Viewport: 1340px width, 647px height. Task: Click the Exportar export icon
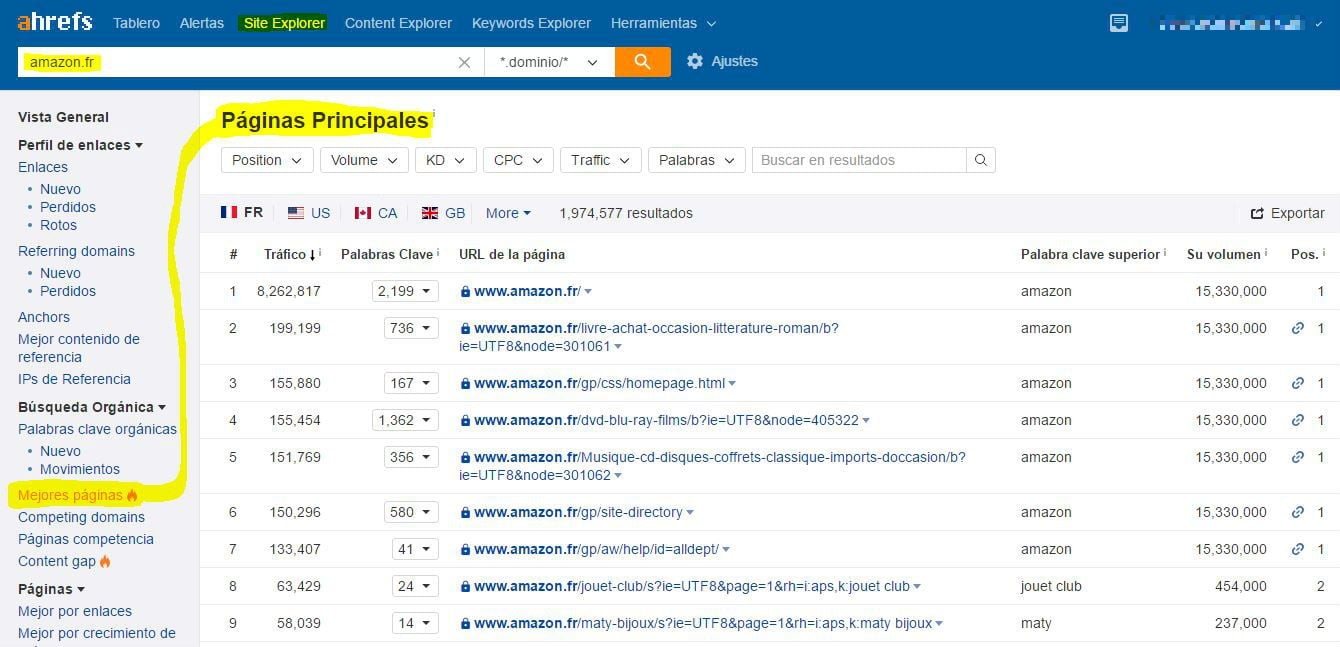pyautogui.click(x=1257, y=213)
